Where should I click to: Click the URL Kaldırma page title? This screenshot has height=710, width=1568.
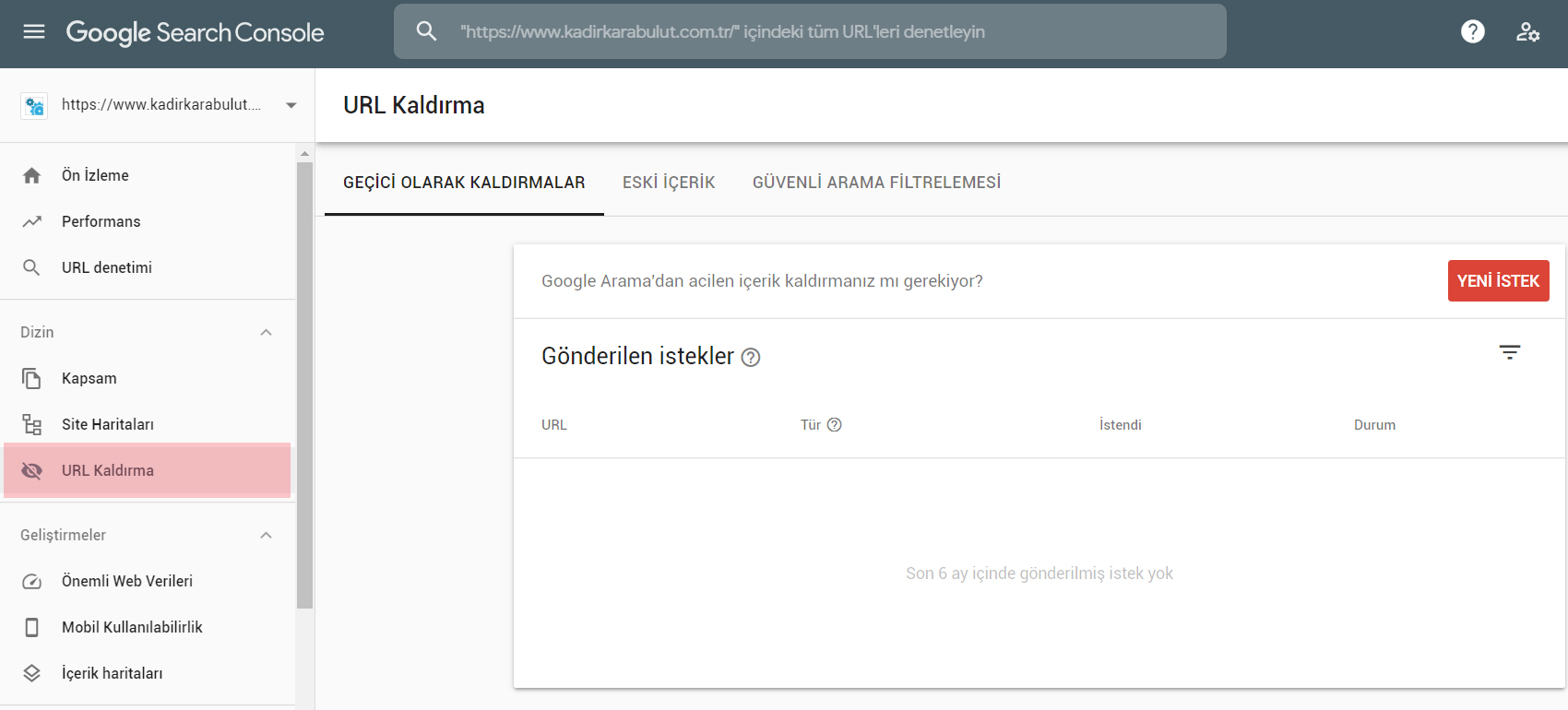pos(414,105)
